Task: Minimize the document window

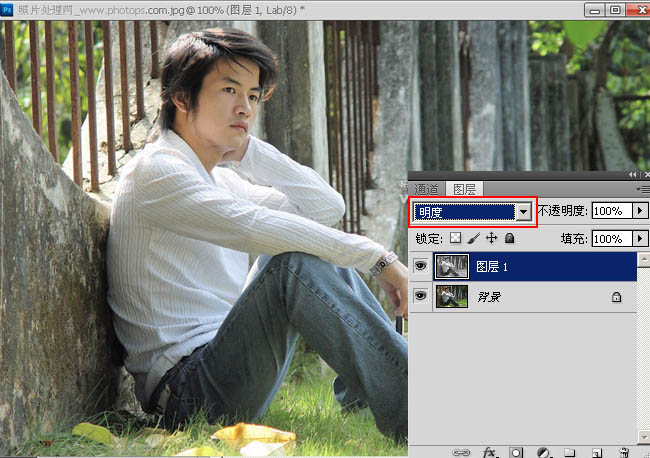Action: click(x=594, y=10)
